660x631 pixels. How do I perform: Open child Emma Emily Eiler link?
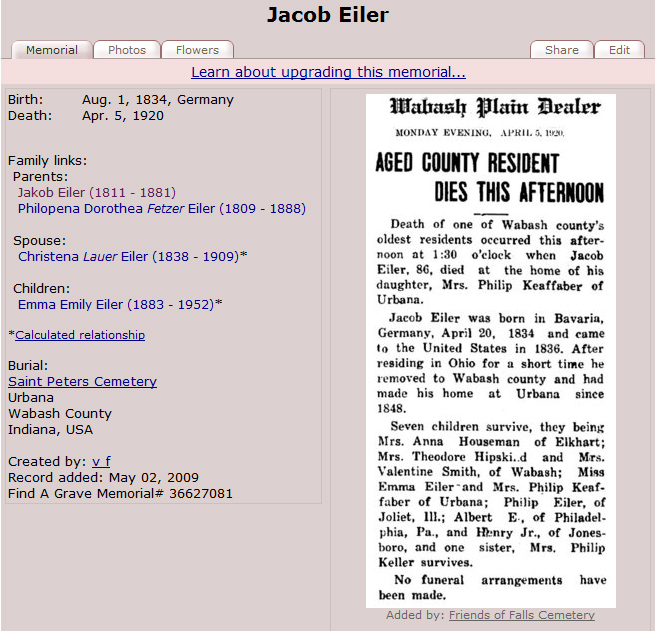pos(116,304)
